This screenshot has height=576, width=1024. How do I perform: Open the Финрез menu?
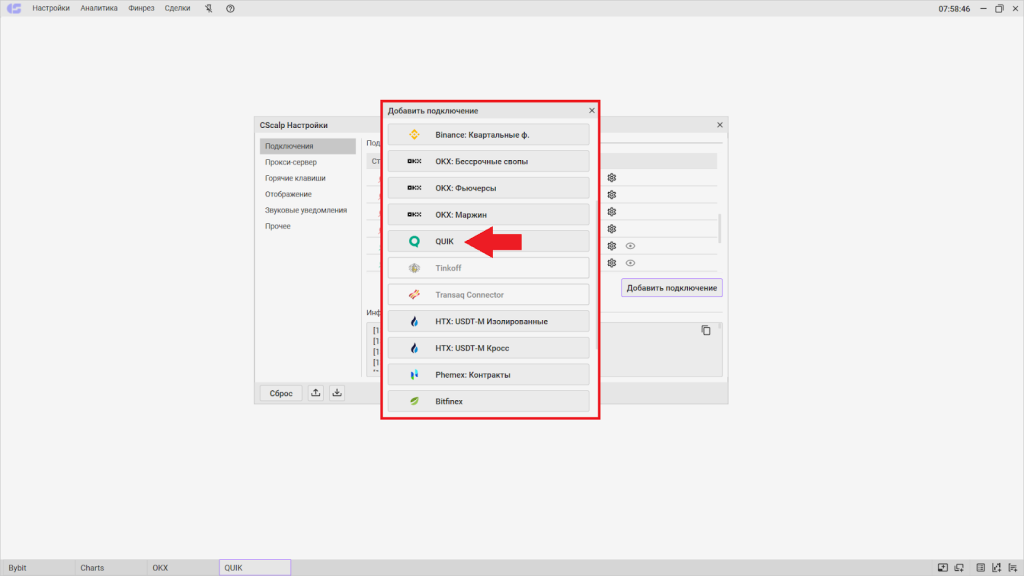141,8
